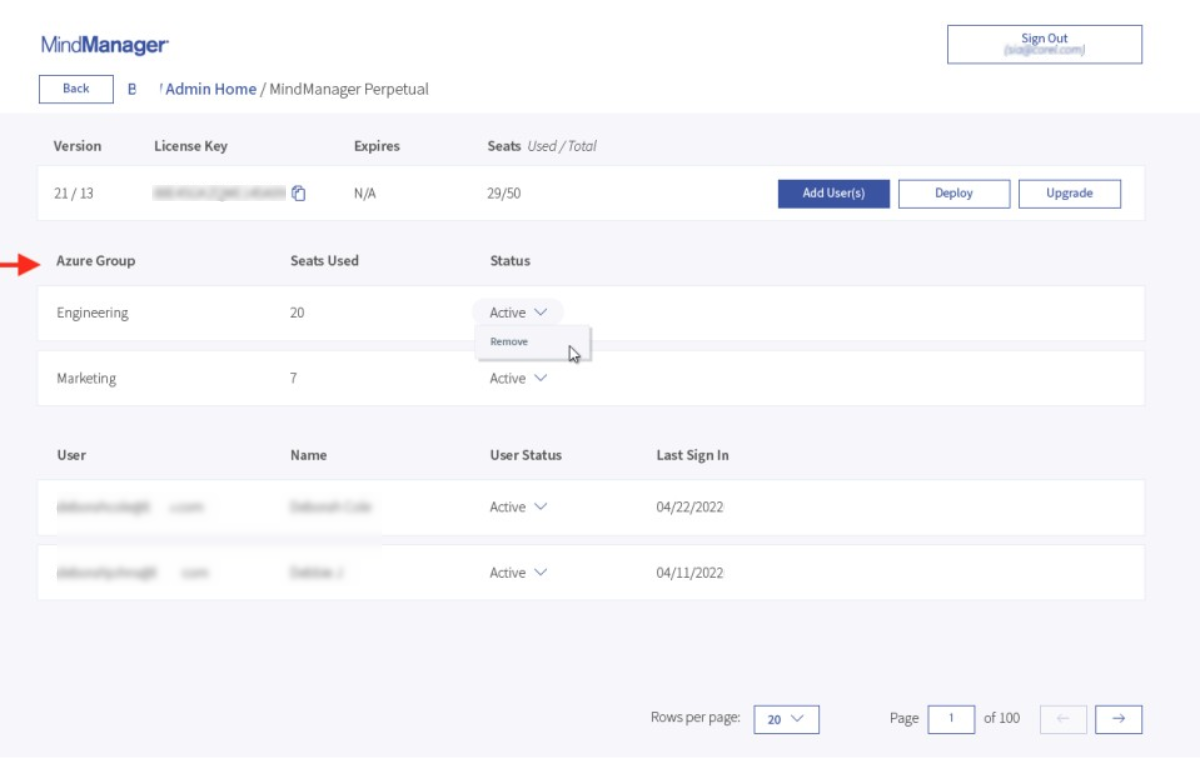Click the seats value 29/50
Viewport: 1200px width, 758px height.
point(504,194)
